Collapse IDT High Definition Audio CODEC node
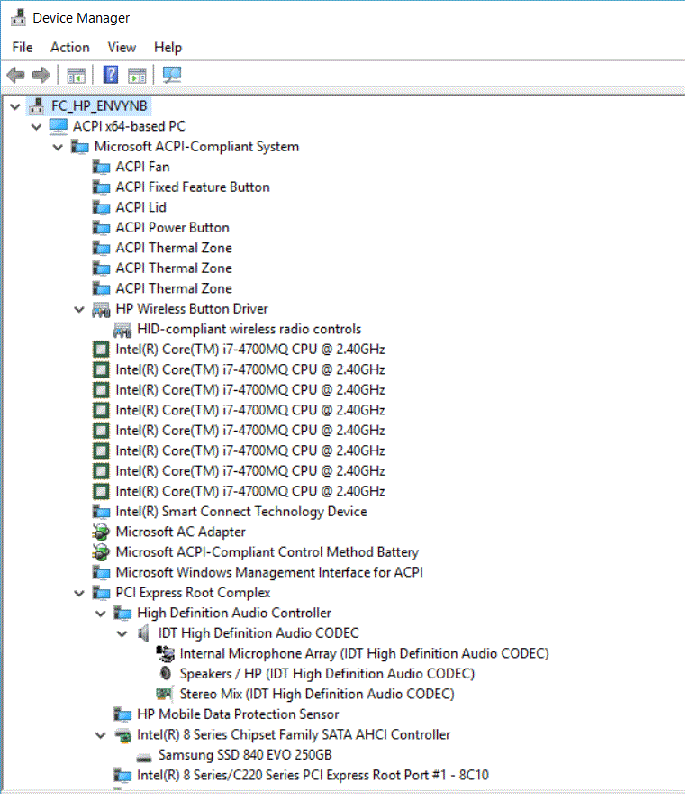The width and height of the screenshot is (685, 794). click(x=122, y=634)
